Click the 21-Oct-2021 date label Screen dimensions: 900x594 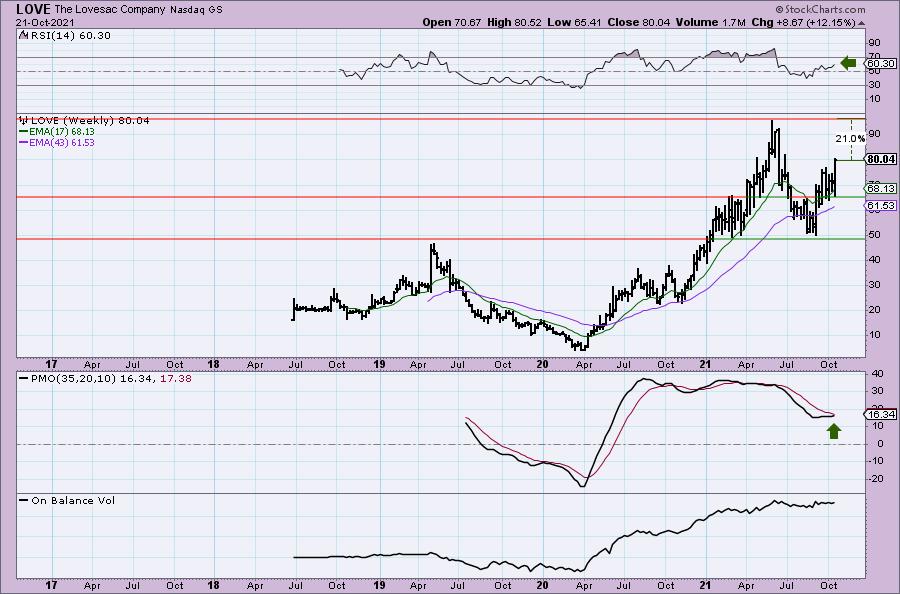tap(45, 23)
